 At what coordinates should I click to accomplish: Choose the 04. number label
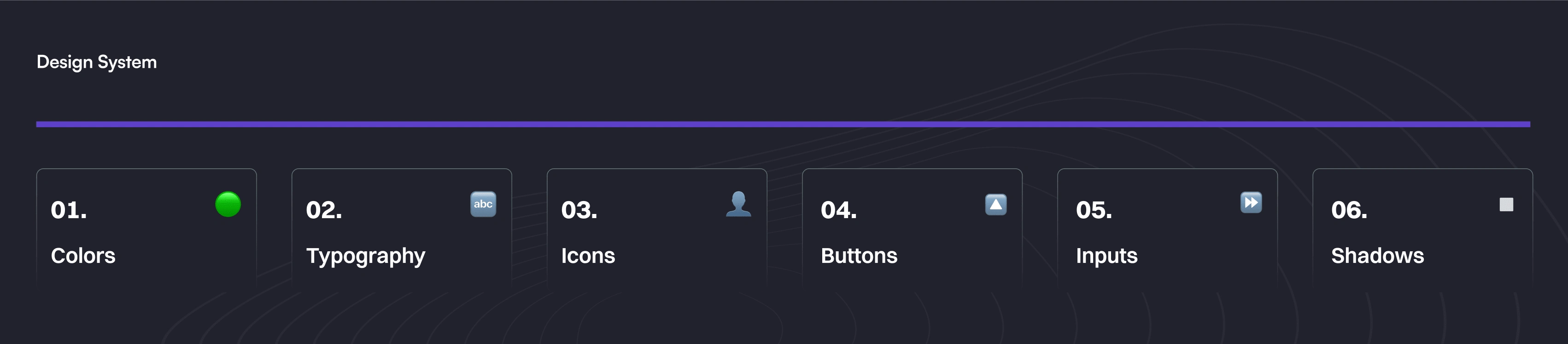click(838, 210)
